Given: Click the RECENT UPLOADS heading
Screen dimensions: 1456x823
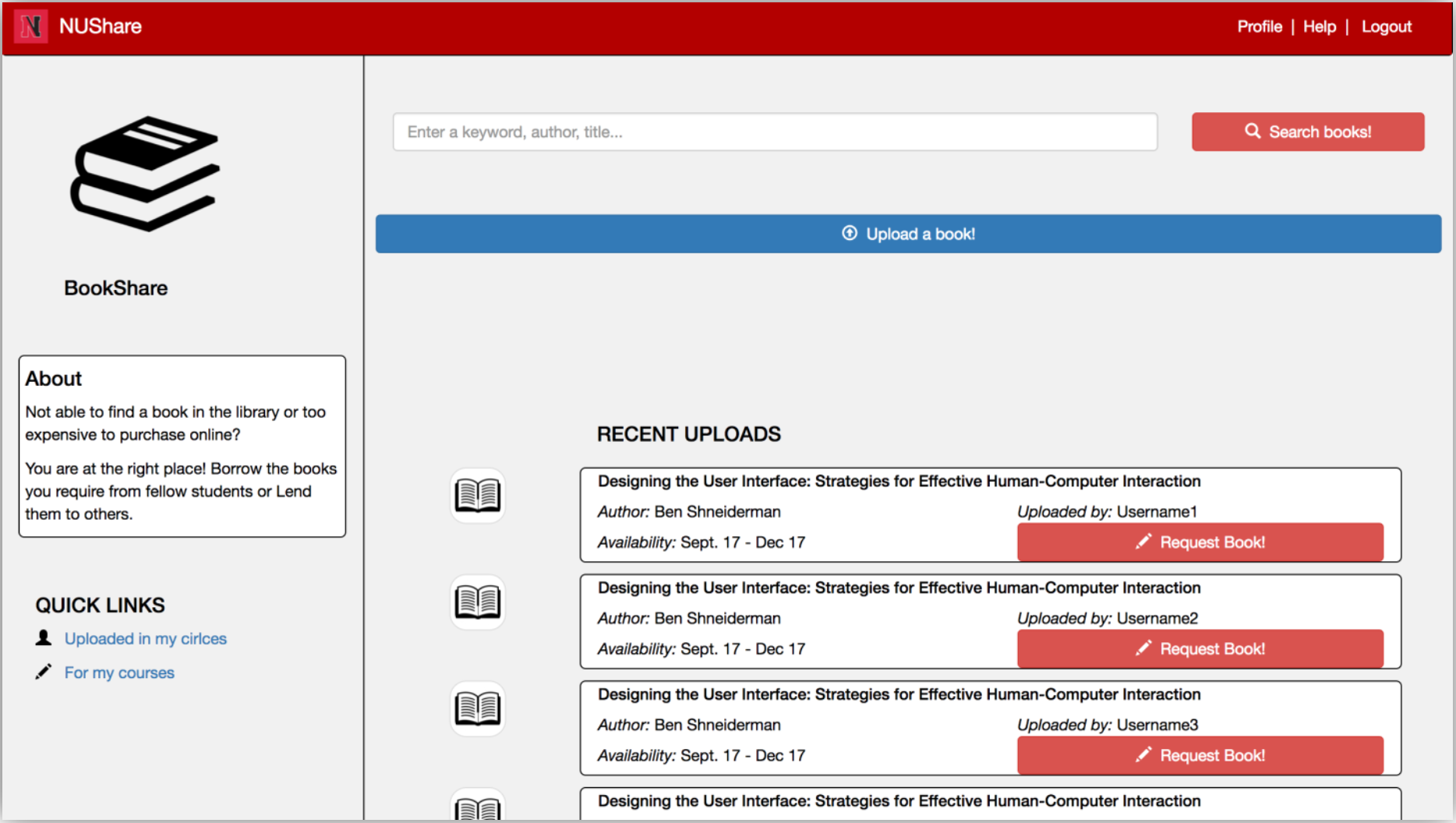Looking at the screenshot, I should pos(689,434).
